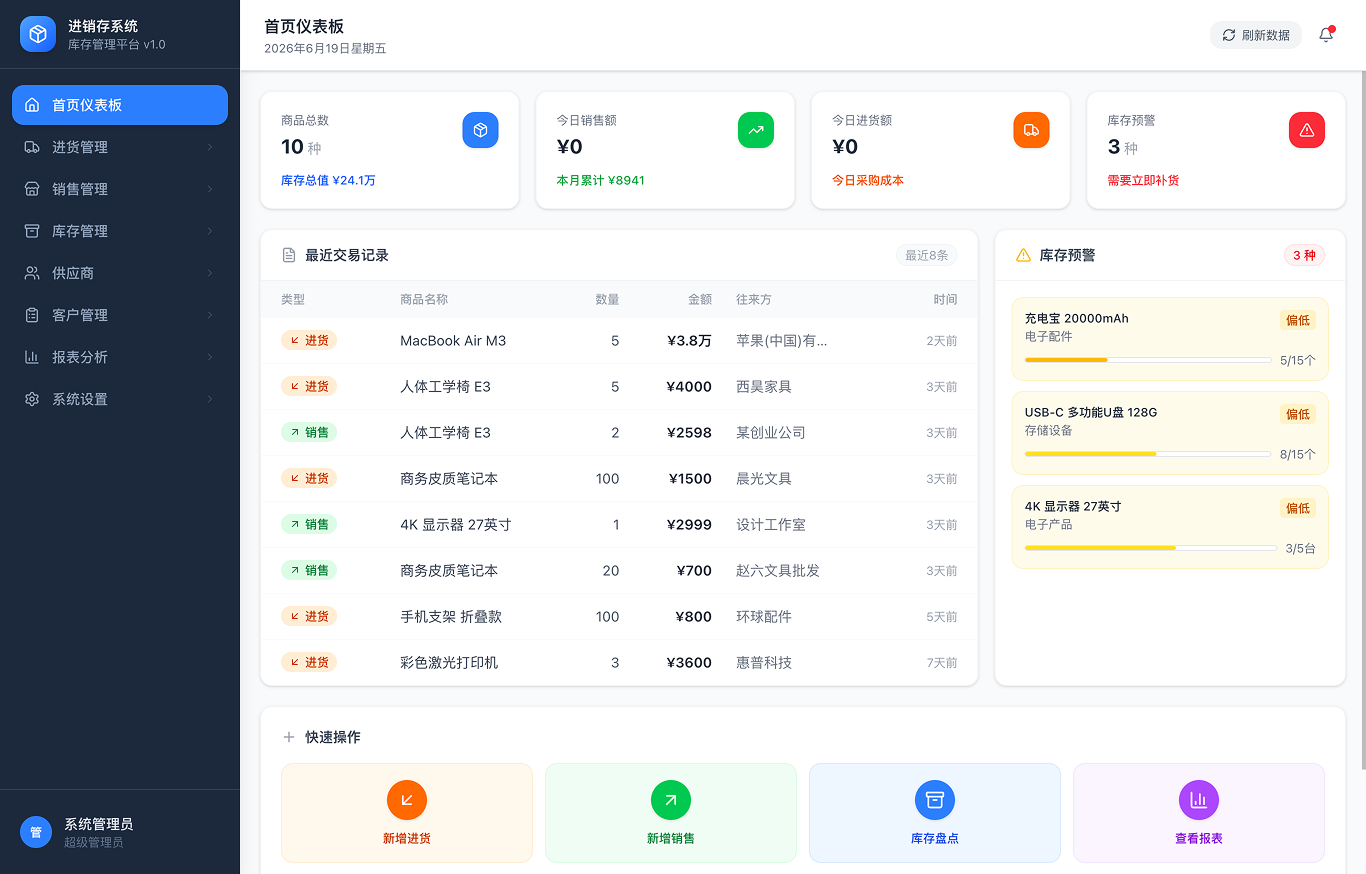Screen dimensions: 1366x874
Task: Click the 设计工作室 partner cell
Action: click(x=771, y=525)
